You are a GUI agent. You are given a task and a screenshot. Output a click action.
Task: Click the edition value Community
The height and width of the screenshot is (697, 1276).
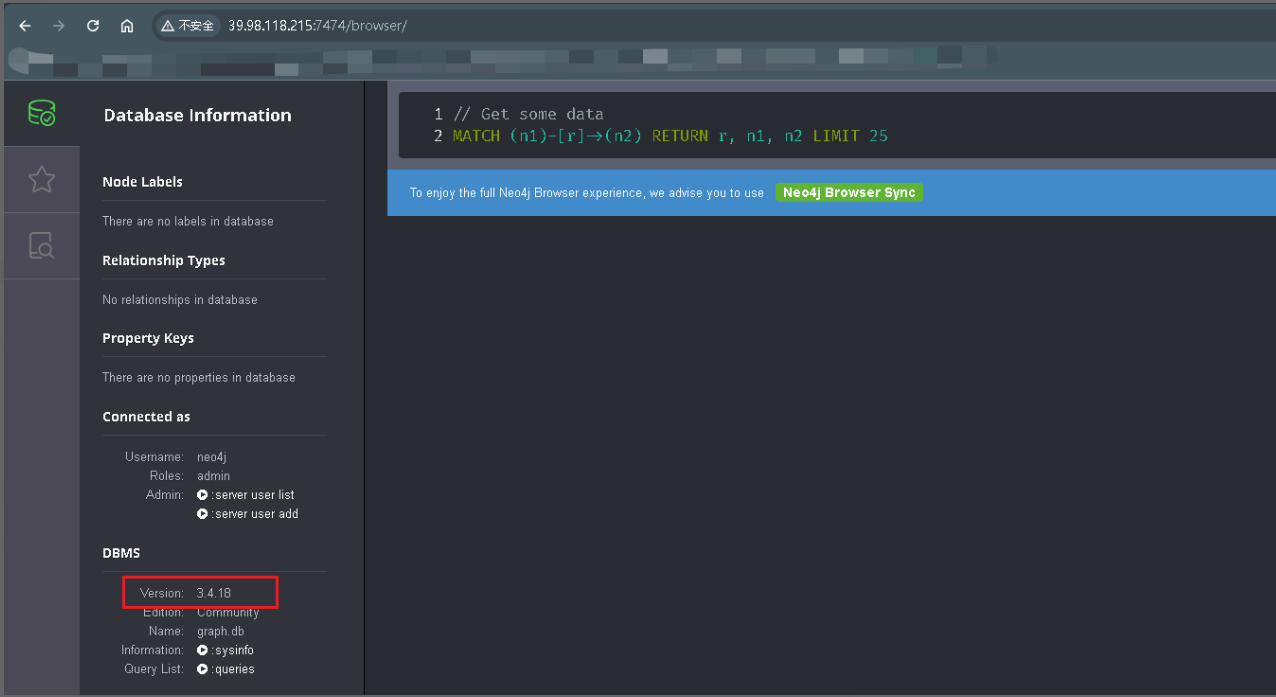[x=228, y=612]
